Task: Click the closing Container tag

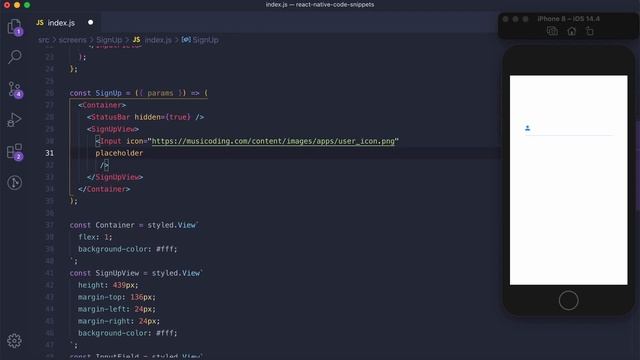Action: (104, 189)
